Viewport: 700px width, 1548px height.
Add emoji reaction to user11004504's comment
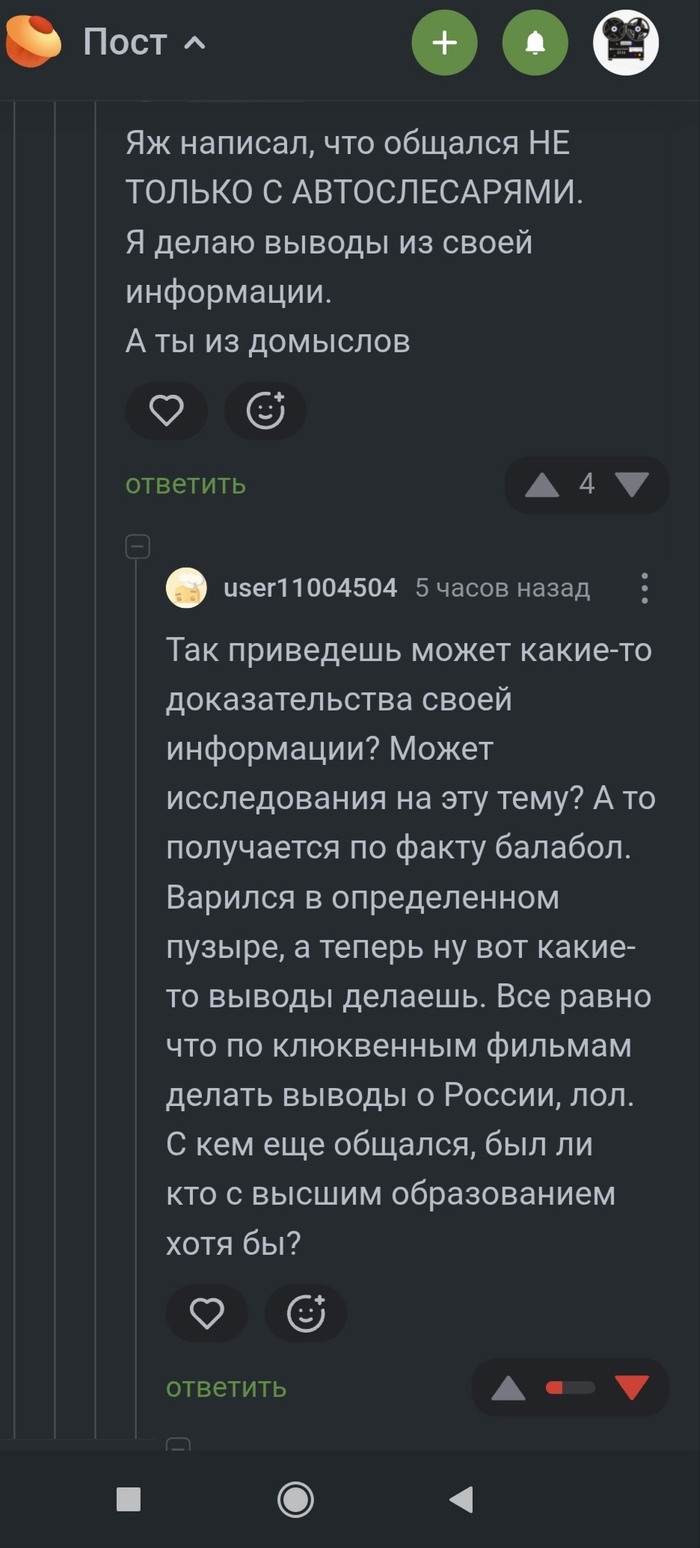[306, 1313]
